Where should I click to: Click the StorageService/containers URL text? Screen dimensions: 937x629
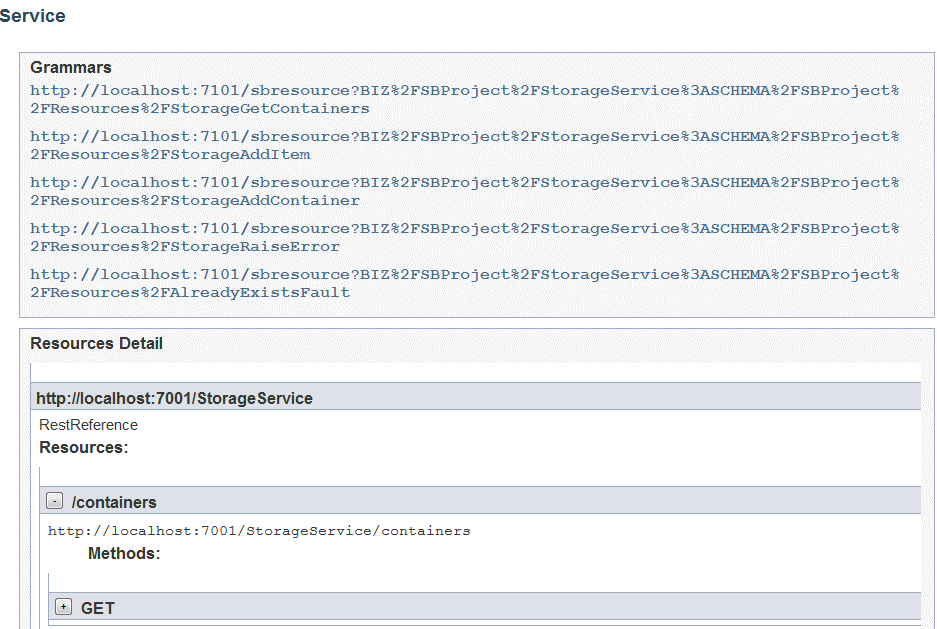[259, 531]
